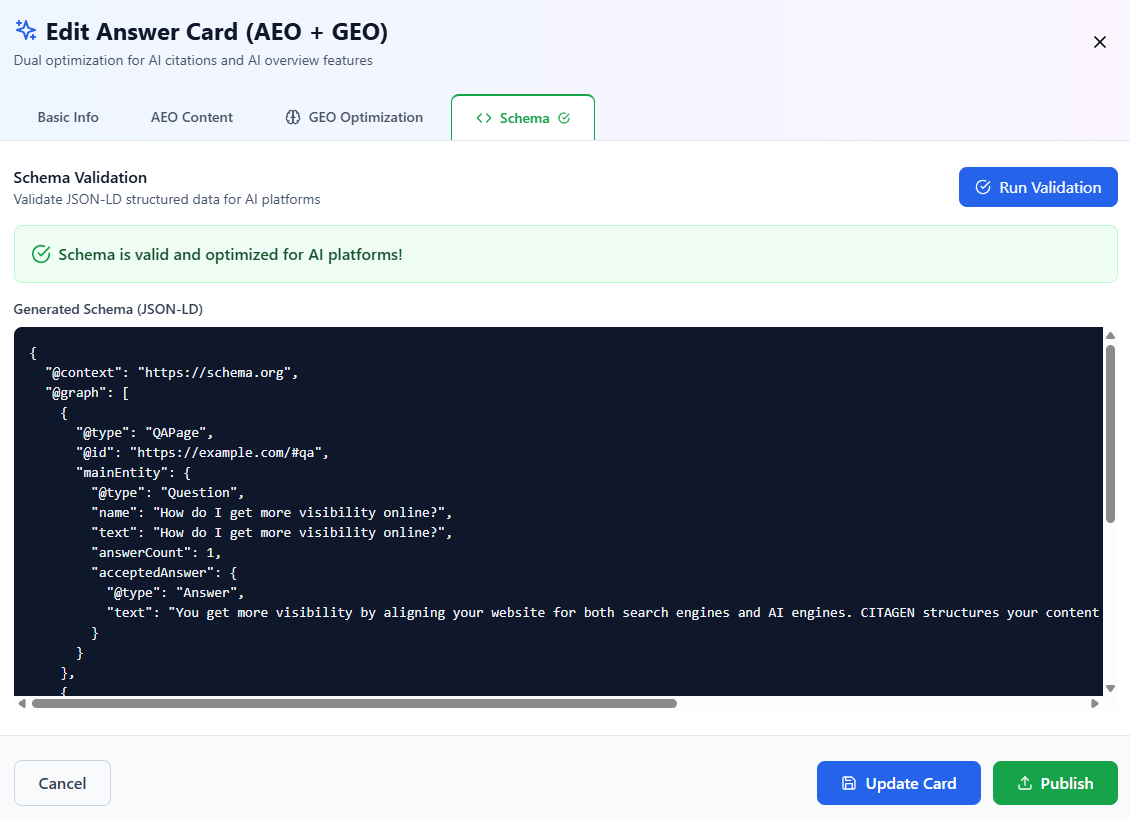Click the horizontal scrollbar below the JSON code
Screen dimensions: 1130x820
tap(350, 703)
